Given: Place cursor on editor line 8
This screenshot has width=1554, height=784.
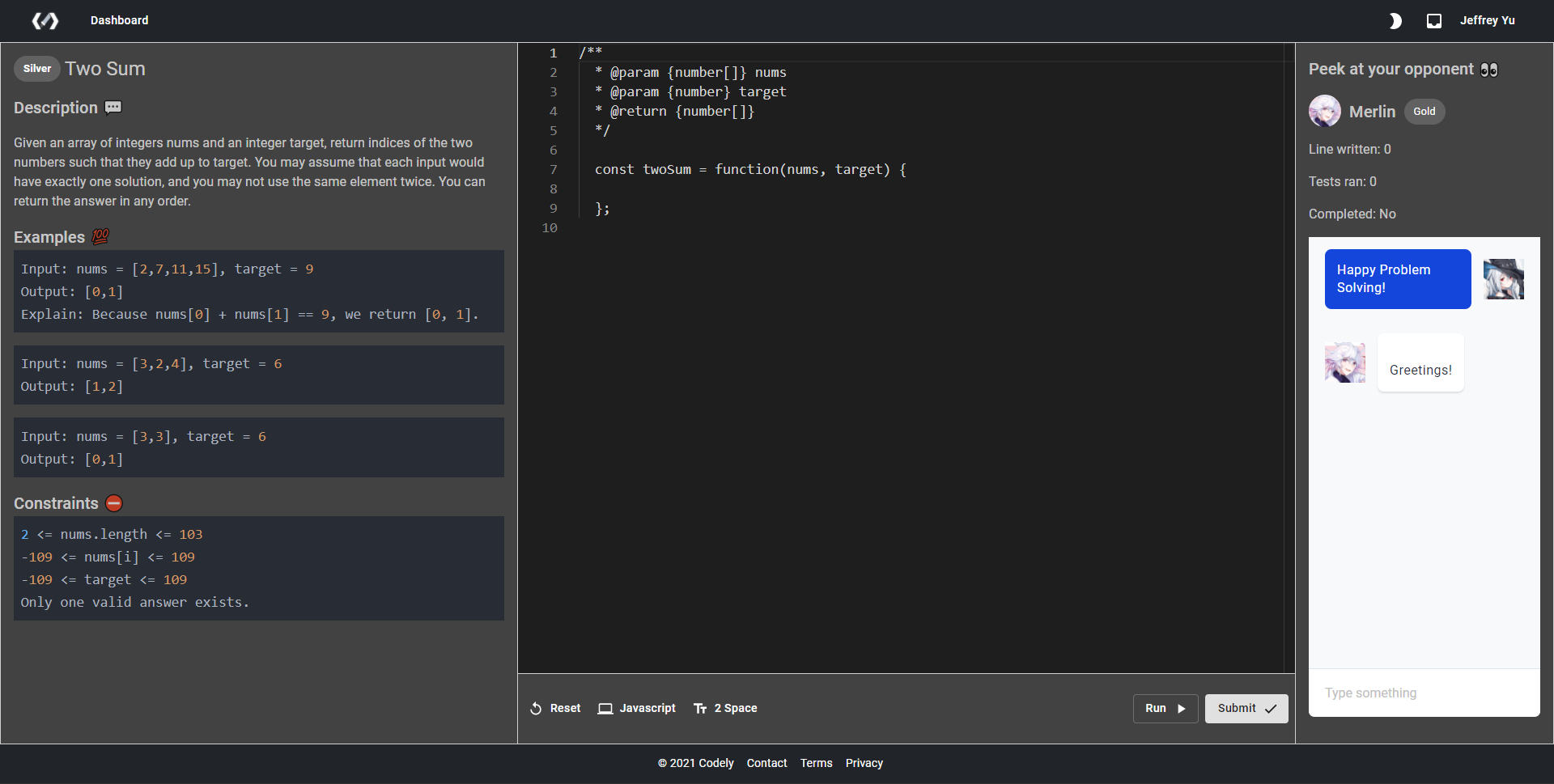Looking at the screenshot, I should point(931,189).
